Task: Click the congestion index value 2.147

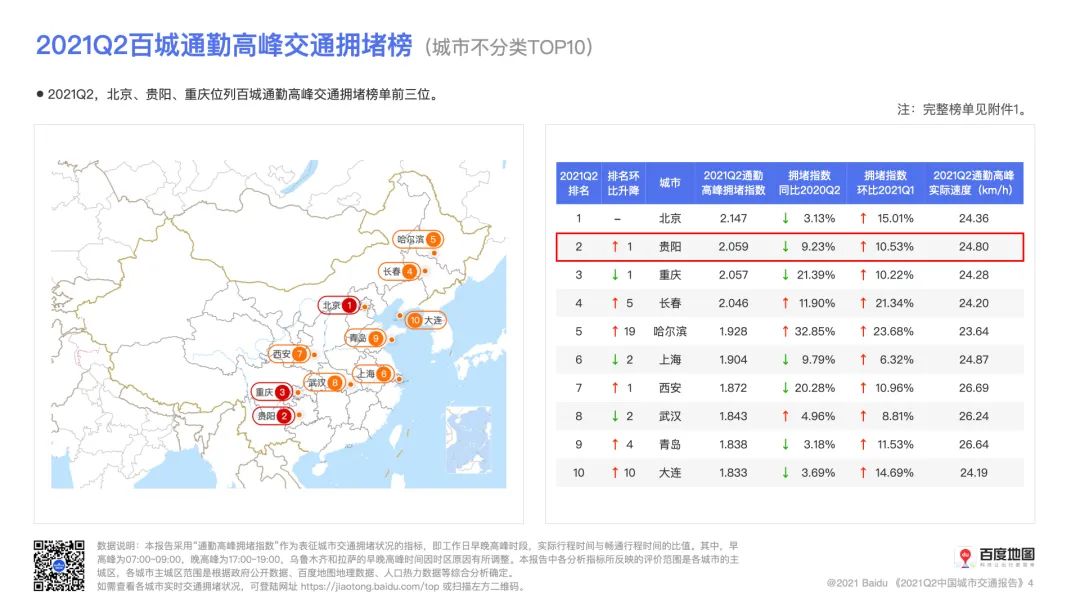Action: (733, 218)
